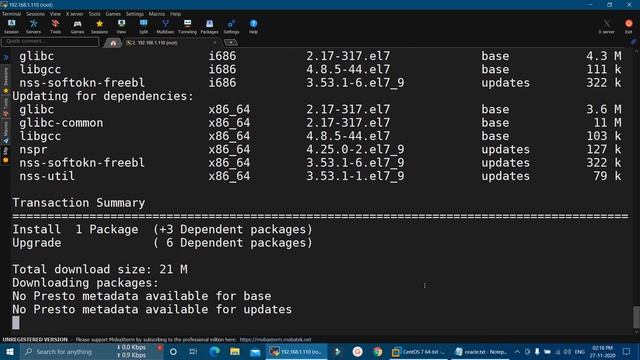The height and width of the screenshot is (360, 640).
Task: Open the Sessions menu
Action: point(36,14)
